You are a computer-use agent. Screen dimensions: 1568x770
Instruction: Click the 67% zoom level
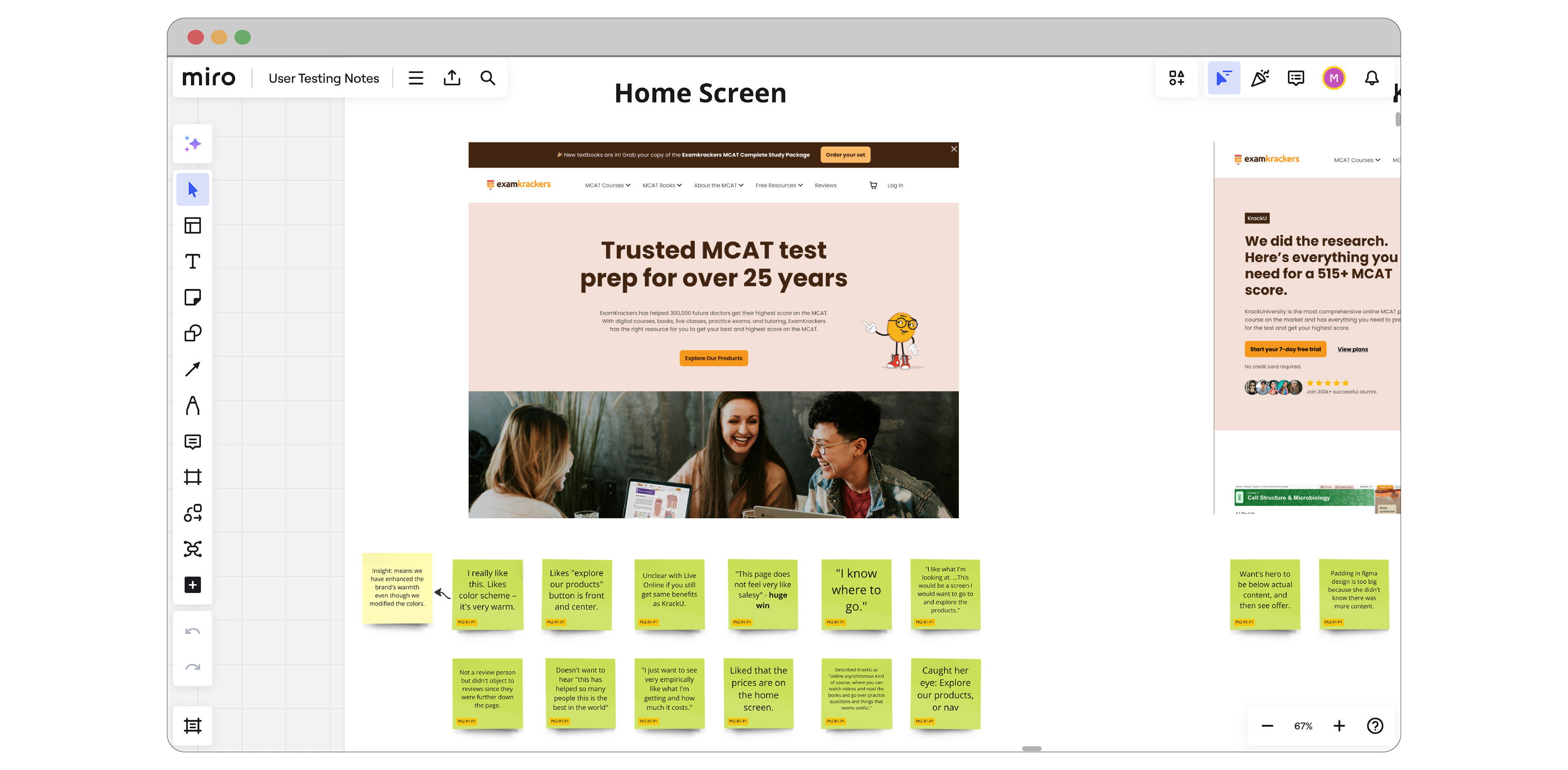1303,726
